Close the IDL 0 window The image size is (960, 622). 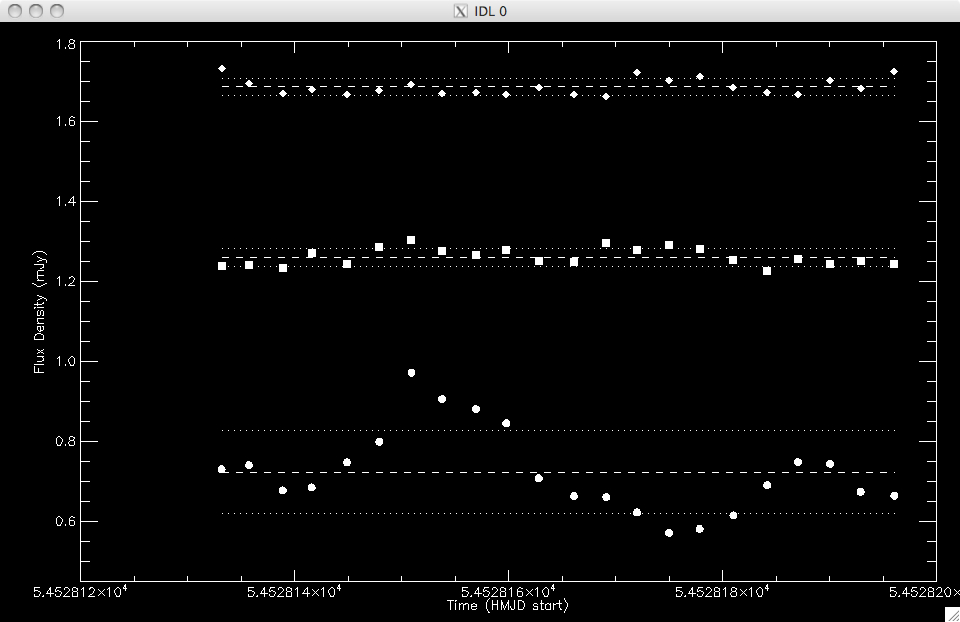[x=13, y=11]
